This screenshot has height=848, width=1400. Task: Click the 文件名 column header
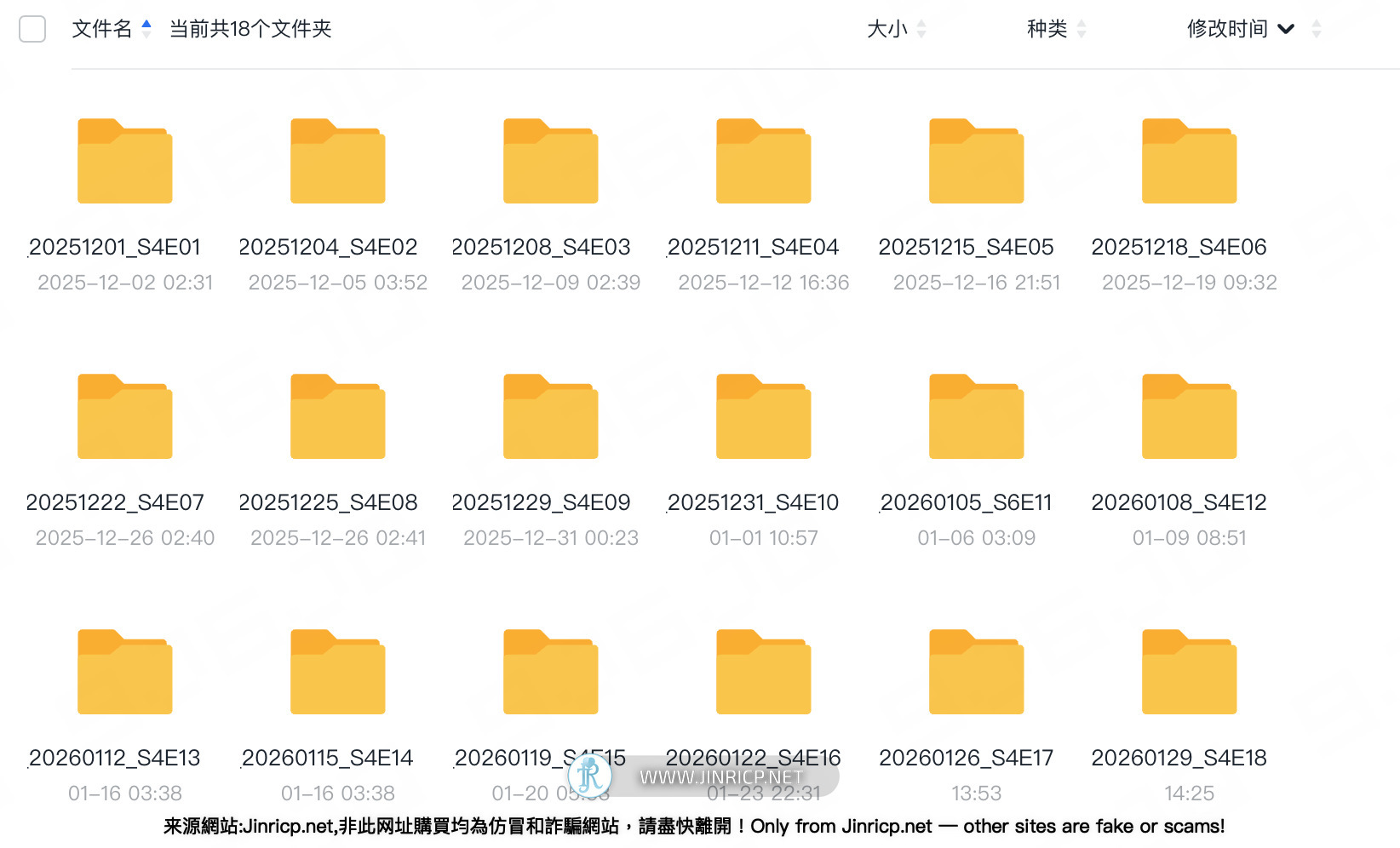tap(101, 29)
